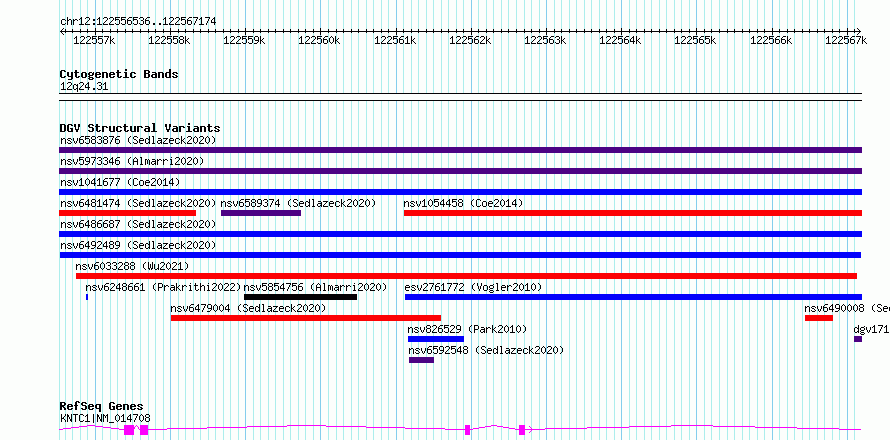Image resolution: width=890 pixels, height=440 pixels.
Task: Click the 122565k ruler position
Action: point(695,40)
